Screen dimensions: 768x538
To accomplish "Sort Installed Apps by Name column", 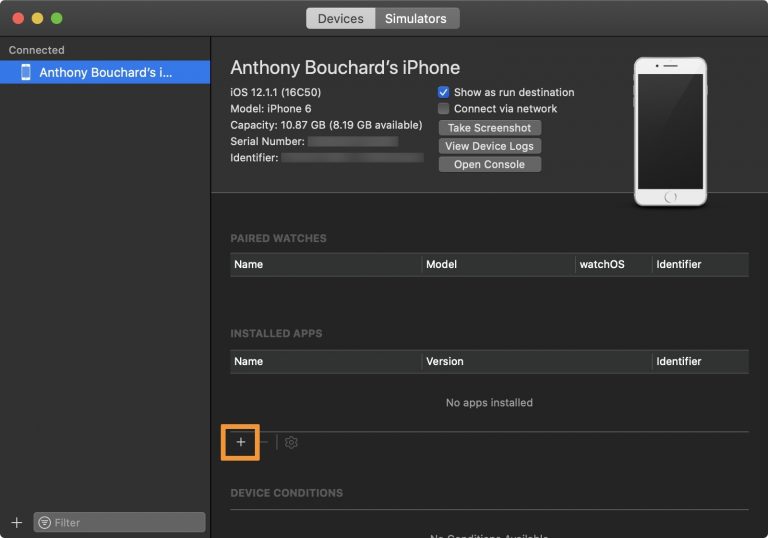I will point(325,361).
